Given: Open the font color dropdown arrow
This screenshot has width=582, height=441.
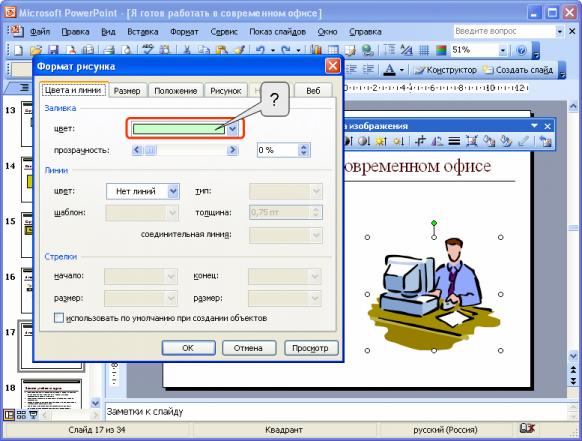Looking at the screenshot, I should pos(402,69).
